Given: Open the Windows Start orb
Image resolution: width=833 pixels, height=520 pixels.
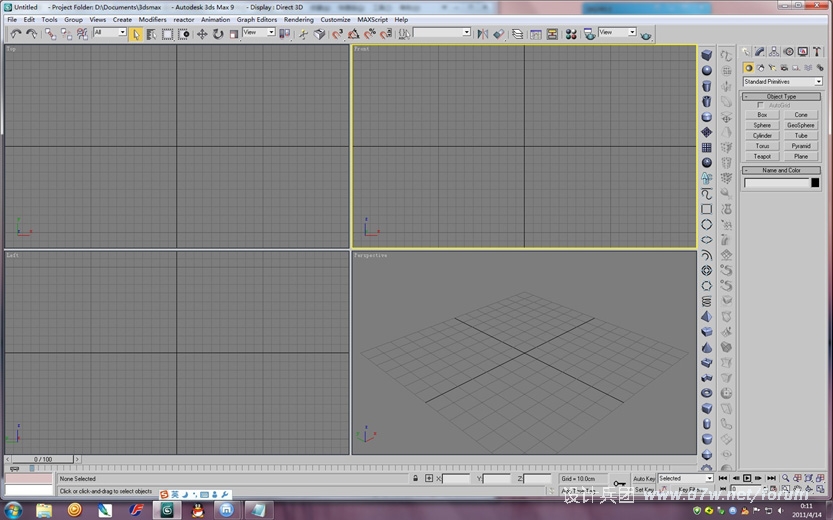Looking at the screenshot, I should (x=13, y=510).
